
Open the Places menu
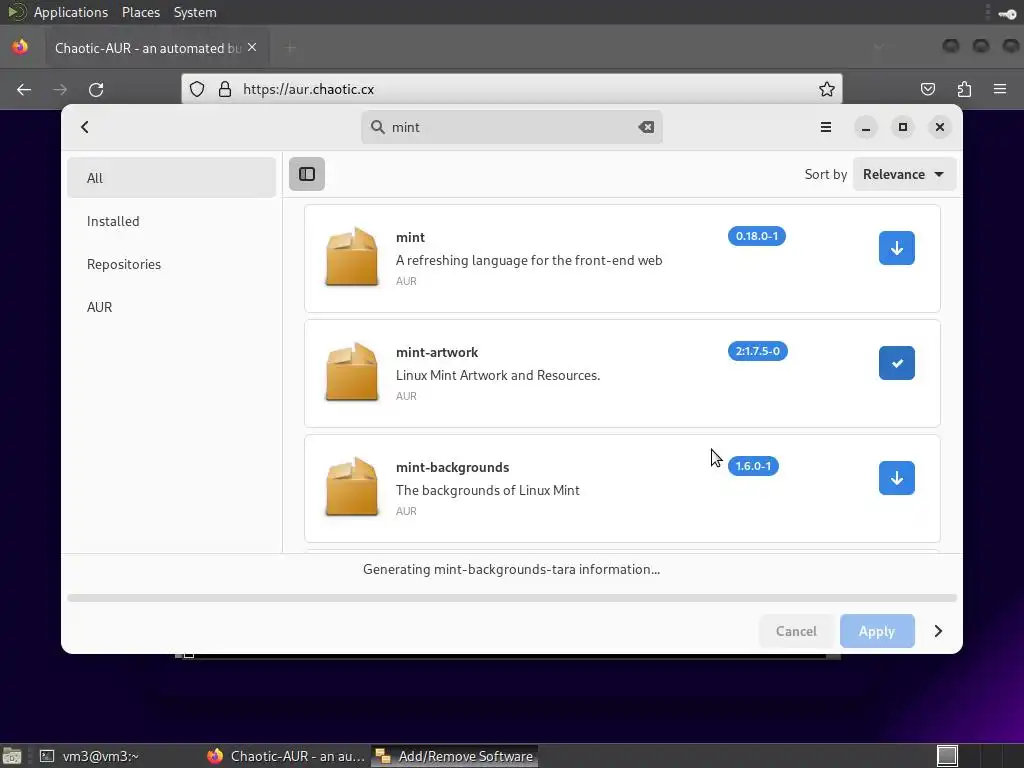coord(141,12)
